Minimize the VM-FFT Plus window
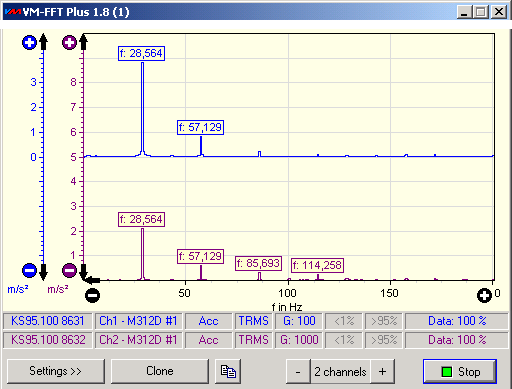Viewport: 512px width, 389px height. (x=464, y=12)
